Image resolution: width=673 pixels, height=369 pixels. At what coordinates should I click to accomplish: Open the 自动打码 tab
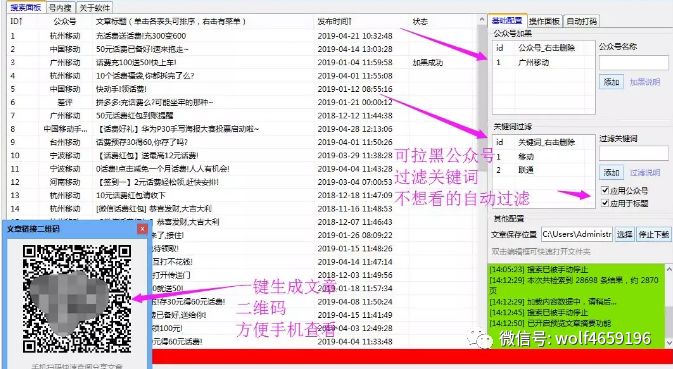(x=581, y=21)
